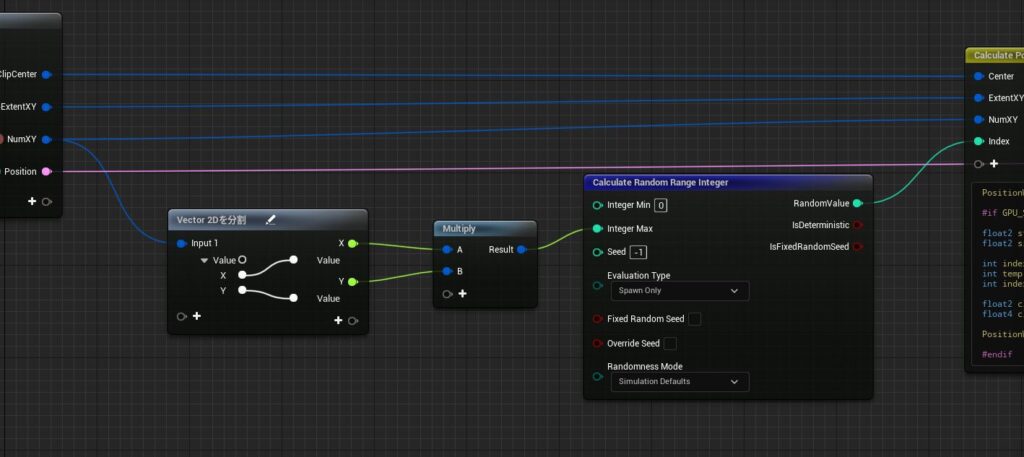The width and height of the screenshot is (1024, 457).
Task: Click the pencil edit icon on Vector 2D node title
Action: point(270,220)
